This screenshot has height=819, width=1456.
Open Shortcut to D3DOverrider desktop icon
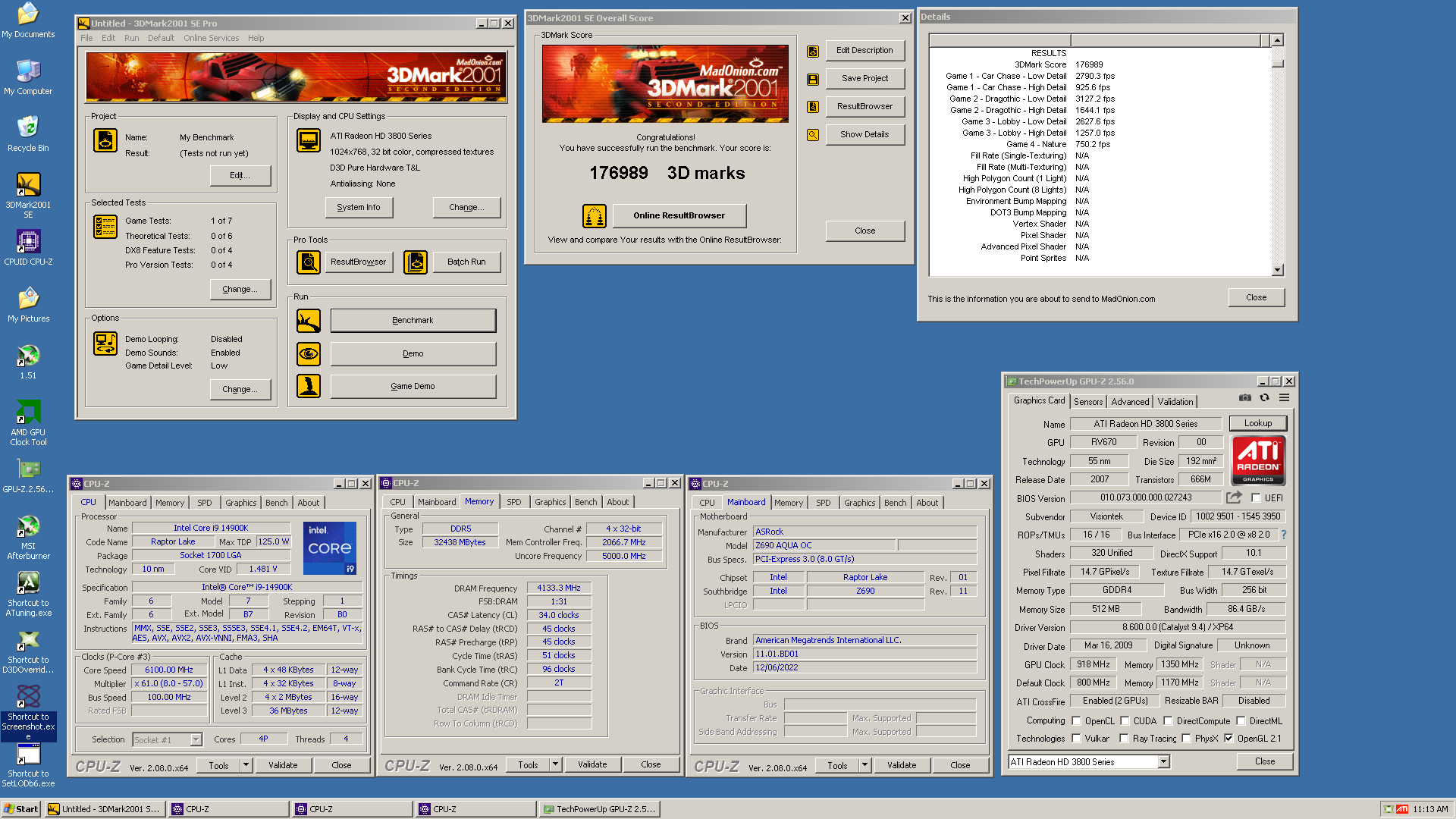28,650
